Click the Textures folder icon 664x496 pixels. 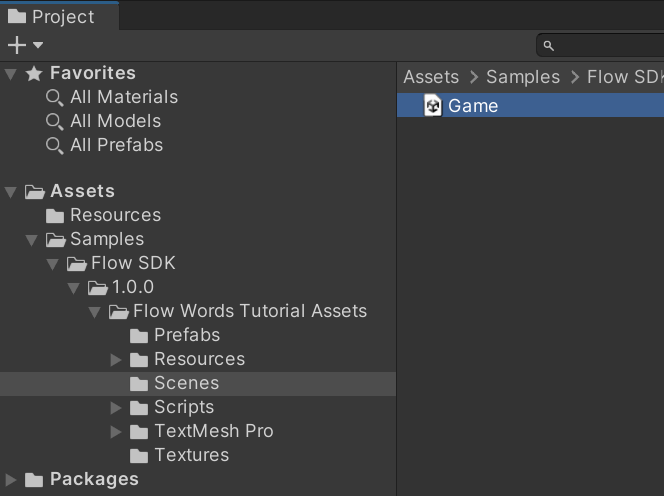point(140,455)
